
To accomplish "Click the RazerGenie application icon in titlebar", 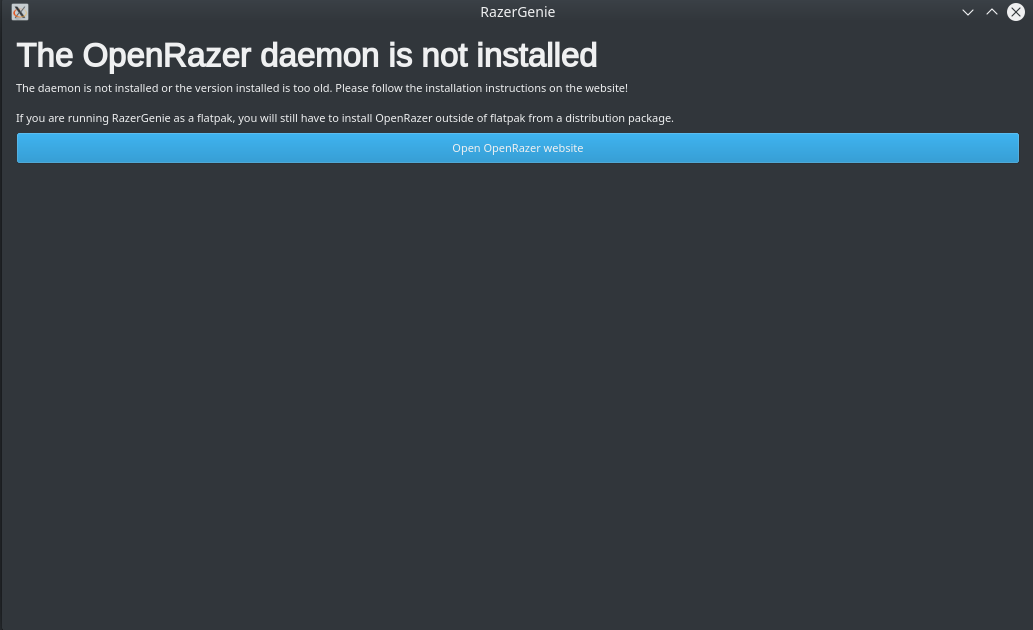I will [20, 12].
